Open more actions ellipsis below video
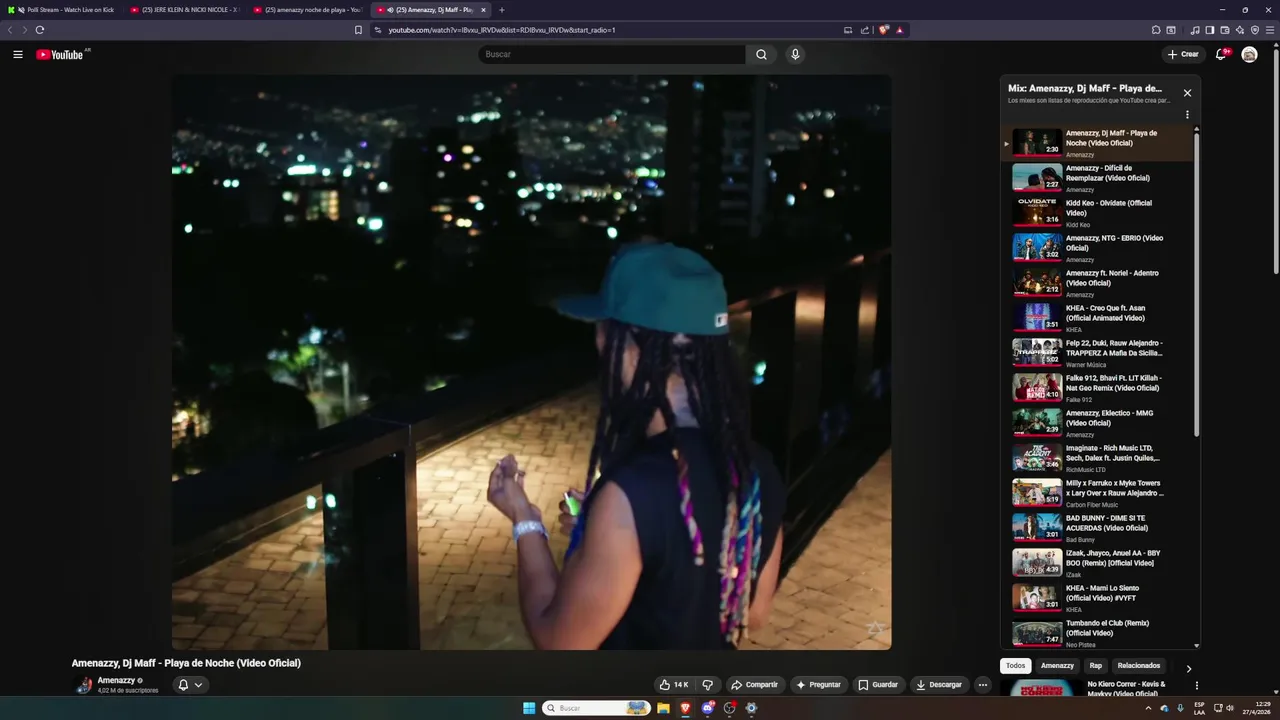Viewport: 1280px width, 720px height. [983, 685]
